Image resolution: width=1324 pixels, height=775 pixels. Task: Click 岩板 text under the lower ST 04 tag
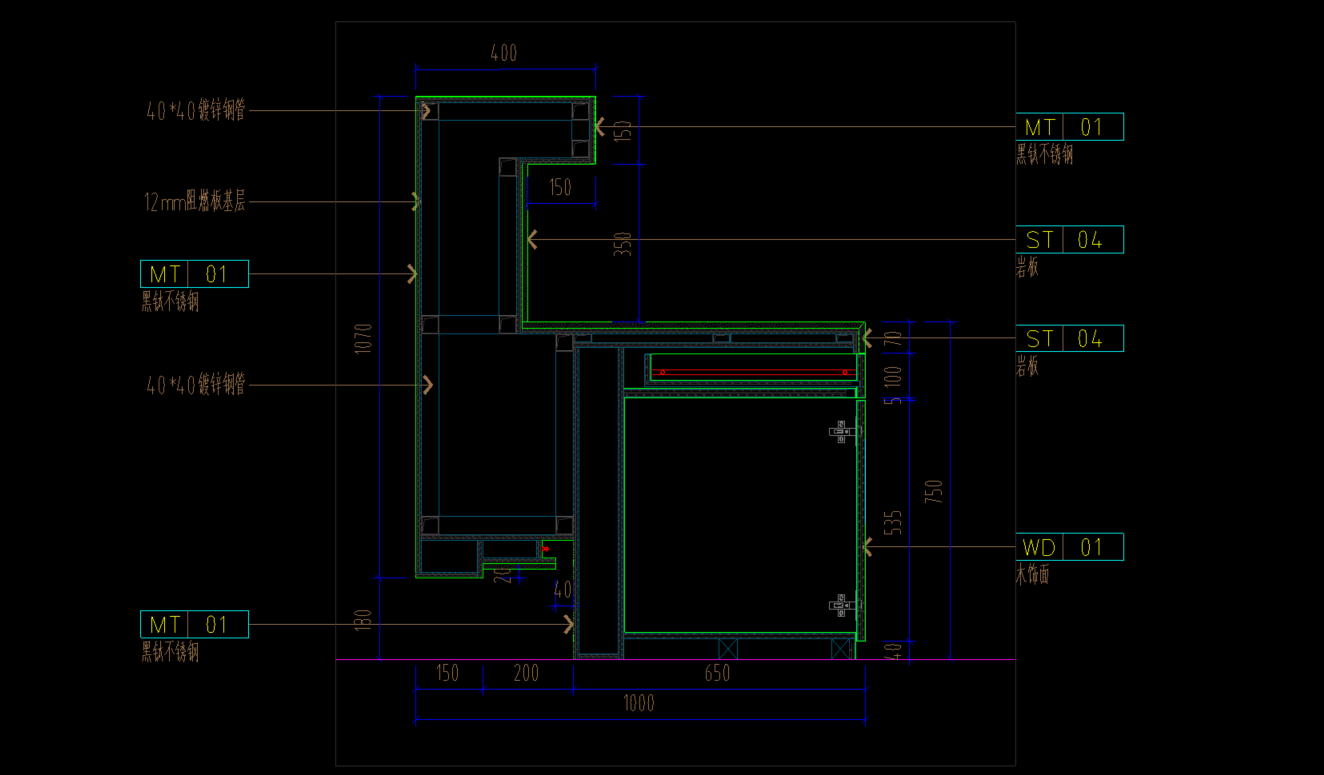click(x=1028, y=367)
